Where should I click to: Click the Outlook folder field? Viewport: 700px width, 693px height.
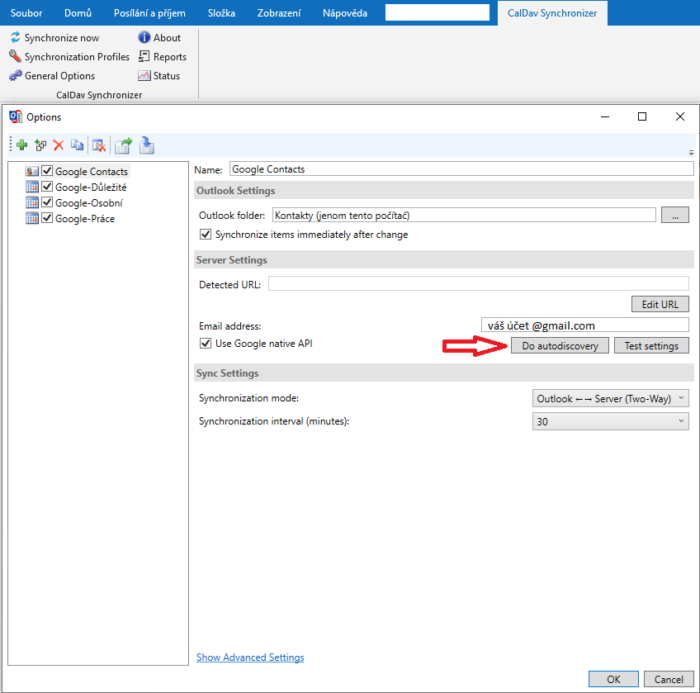[x=464, y=215]
